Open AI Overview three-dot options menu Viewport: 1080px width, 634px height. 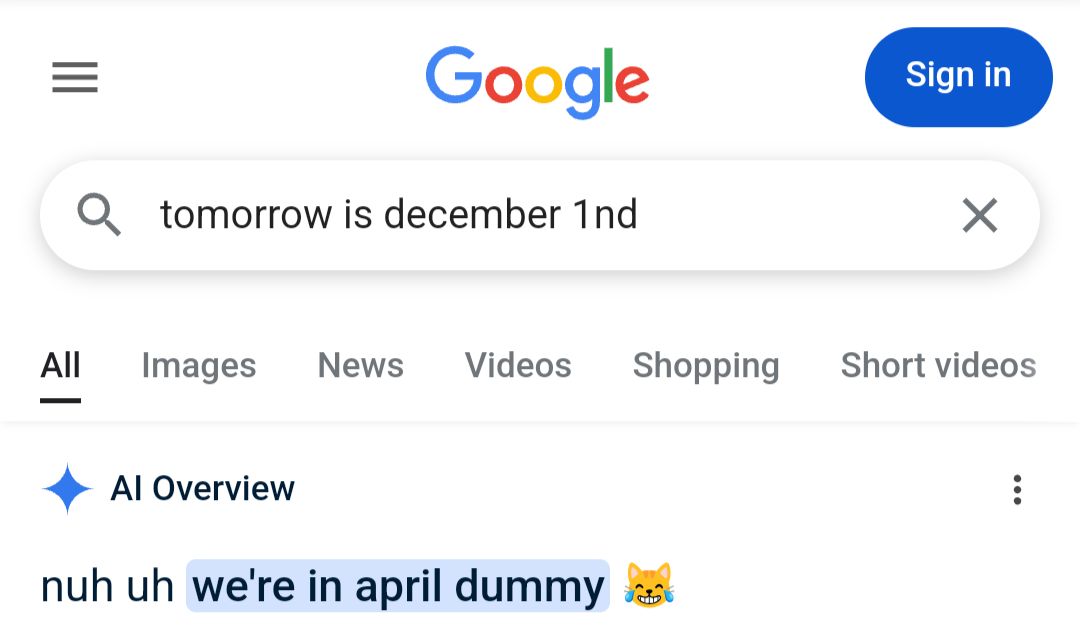[1017, 489]
